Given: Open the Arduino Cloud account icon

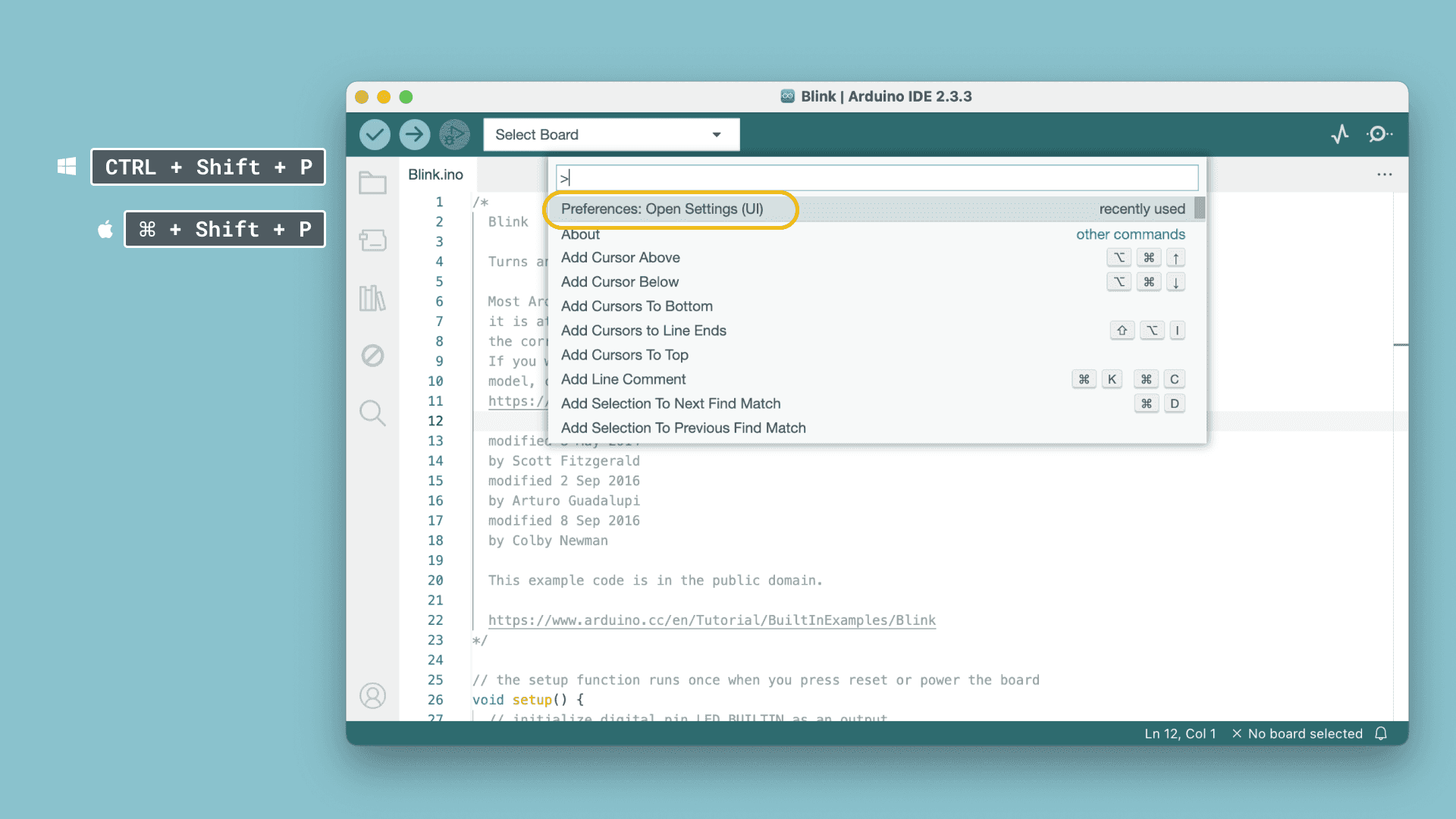Looking at the screenshot, I should (372, 695).
